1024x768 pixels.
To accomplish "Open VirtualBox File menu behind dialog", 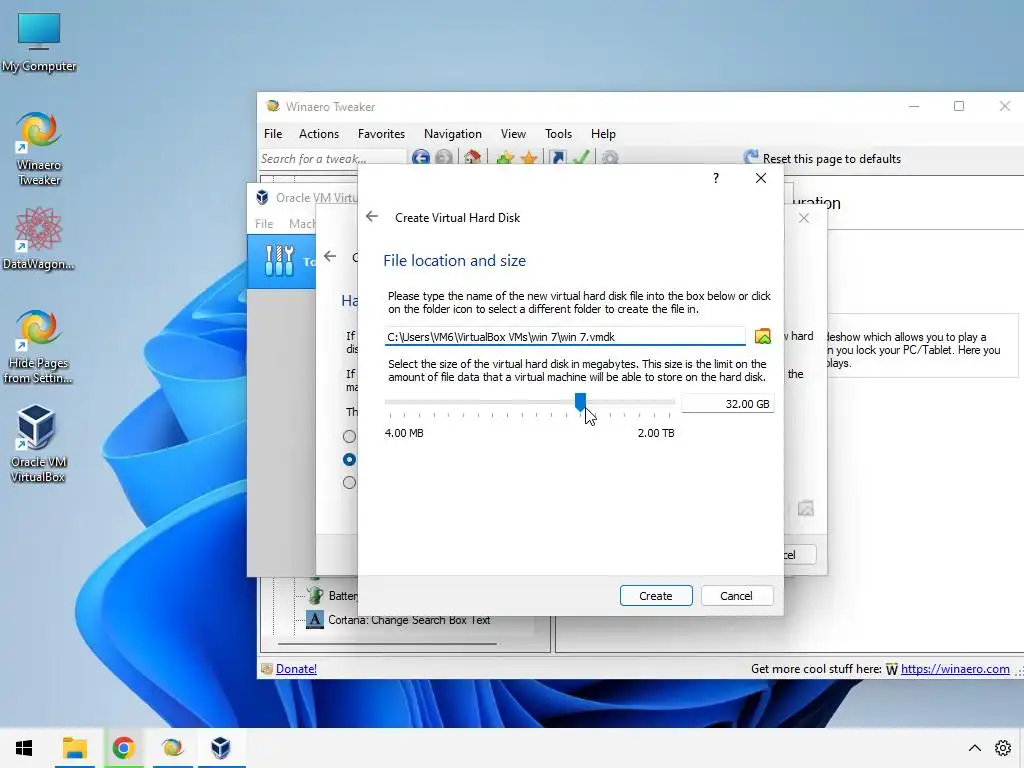I will 264,223.
